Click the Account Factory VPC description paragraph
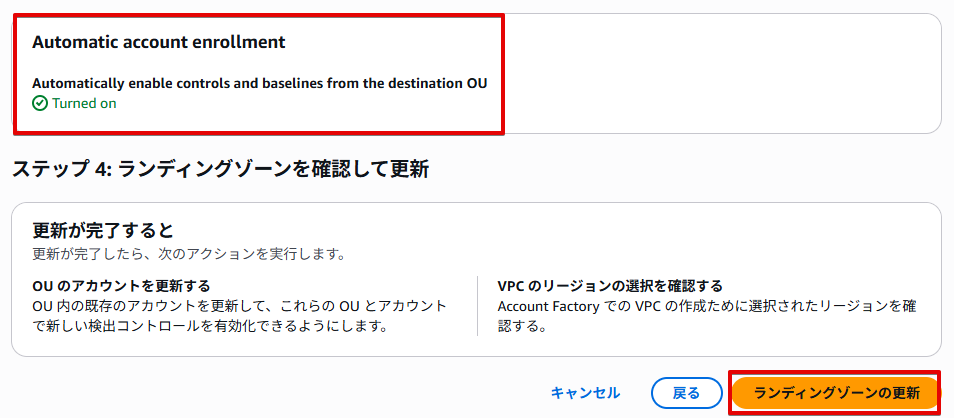This screenshot has width=954, height=419. (706, 316)
